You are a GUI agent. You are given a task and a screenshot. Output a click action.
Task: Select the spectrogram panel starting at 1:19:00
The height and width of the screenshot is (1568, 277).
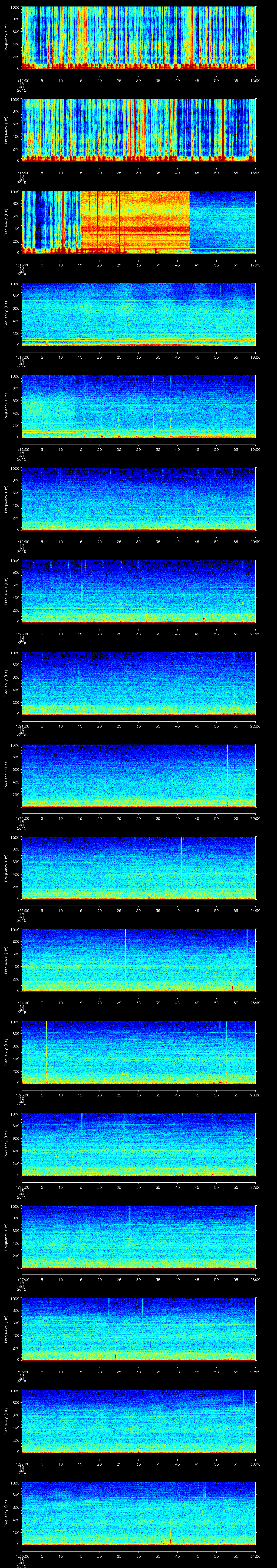pyautogui.click(x=138, y=499)
